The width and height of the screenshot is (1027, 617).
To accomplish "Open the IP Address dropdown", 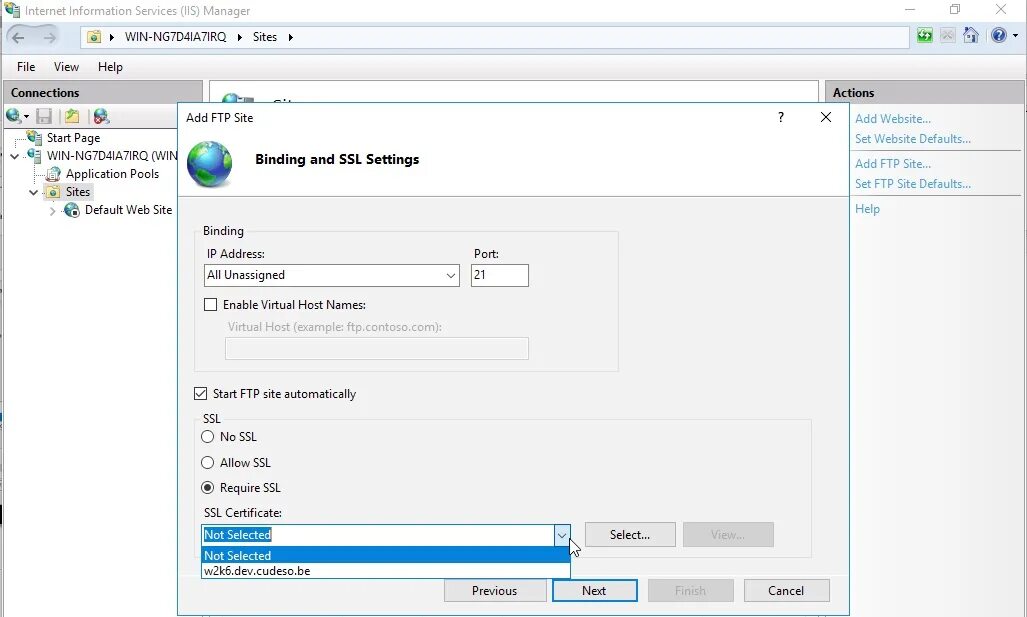I will coord(451,276).
